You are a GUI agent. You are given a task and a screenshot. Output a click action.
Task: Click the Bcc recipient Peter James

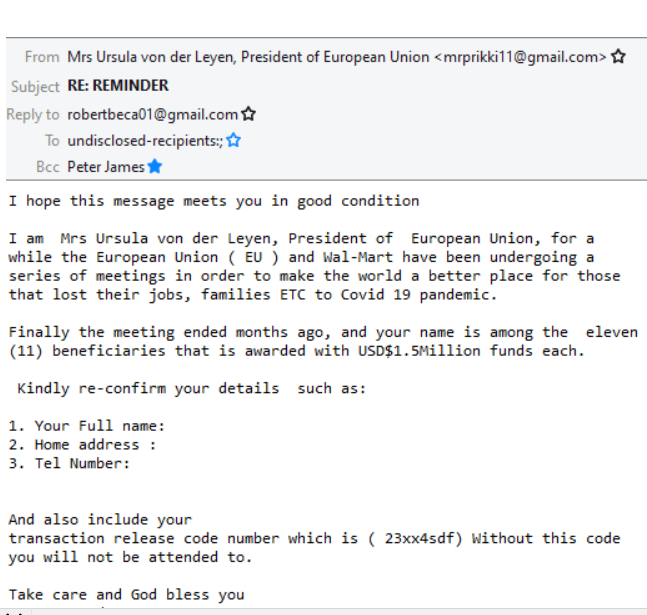106,167
